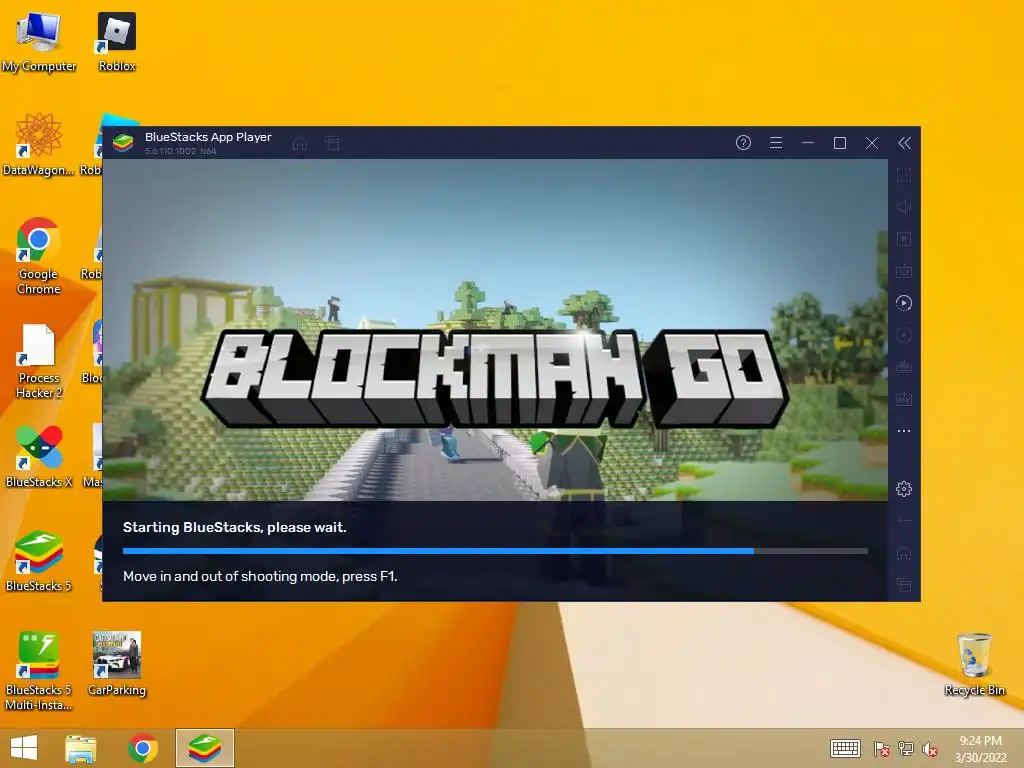The height and width of the screenshot is (768, 1024).
Task: Click the dimmed rotate icon in sidebar
Action: [904, 335]
